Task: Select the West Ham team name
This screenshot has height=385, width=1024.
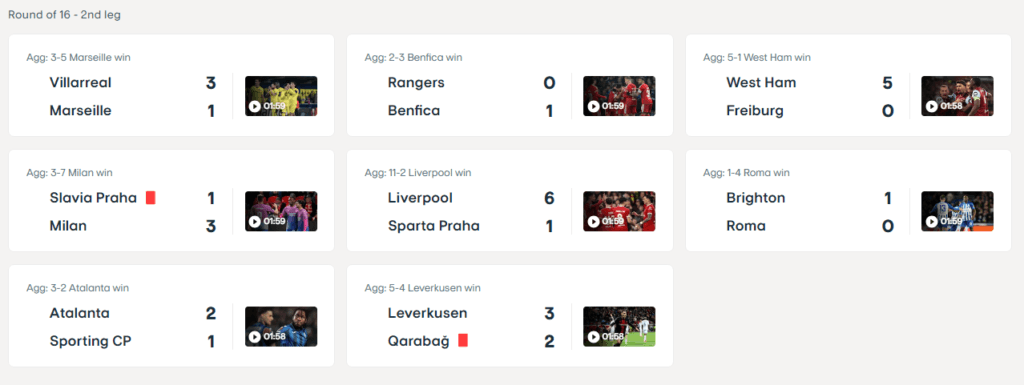Action: pyautogui.click(x=761, y=83)
